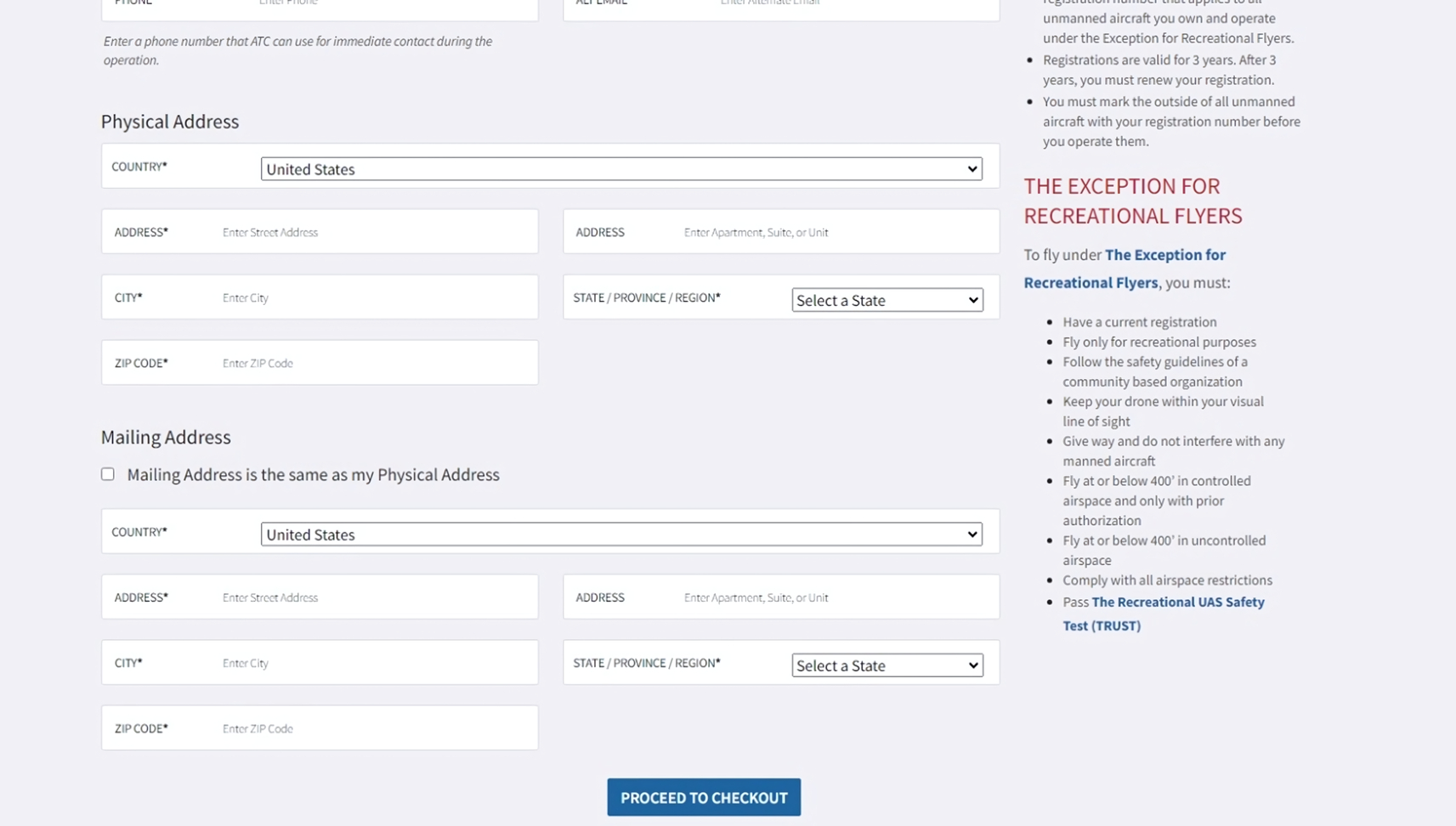Click Mailing Address ZIP code field
Screen dimensions: 1456x826
tap(374, 728)
